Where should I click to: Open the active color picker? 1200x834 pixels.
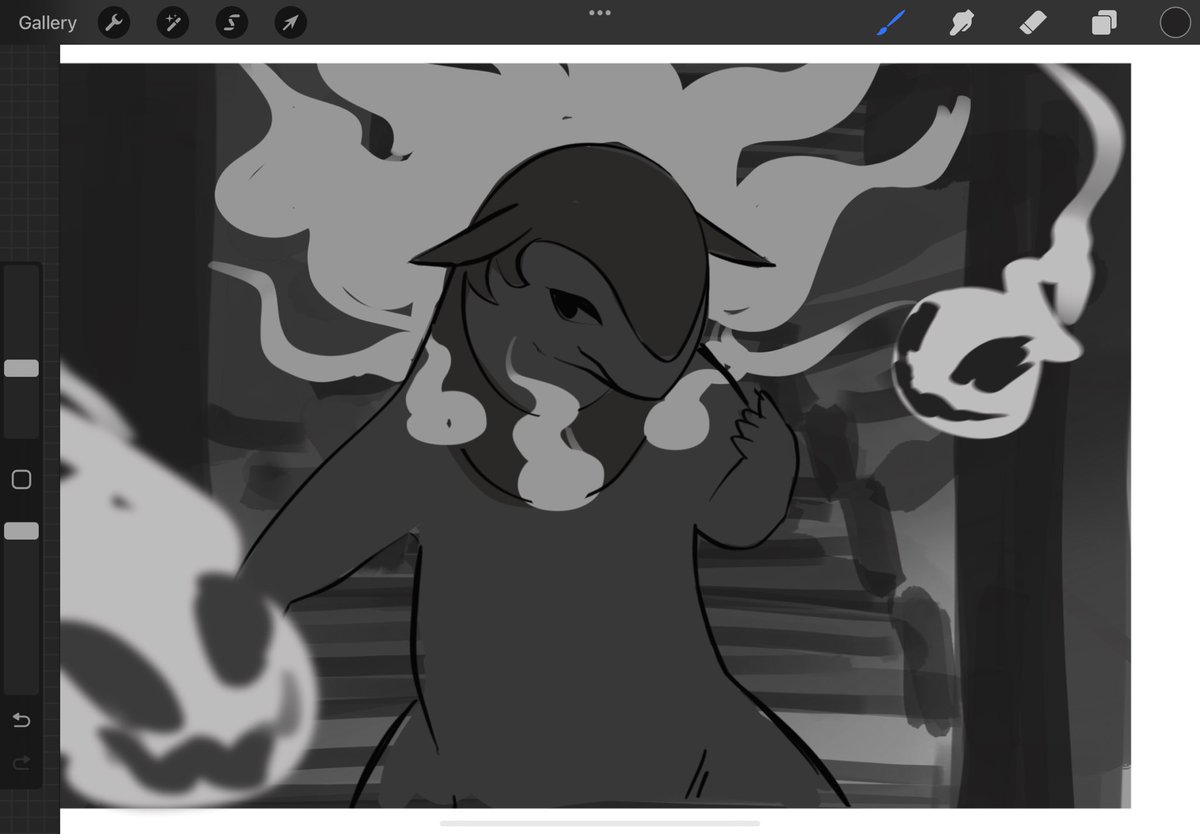click(1175, 23)
